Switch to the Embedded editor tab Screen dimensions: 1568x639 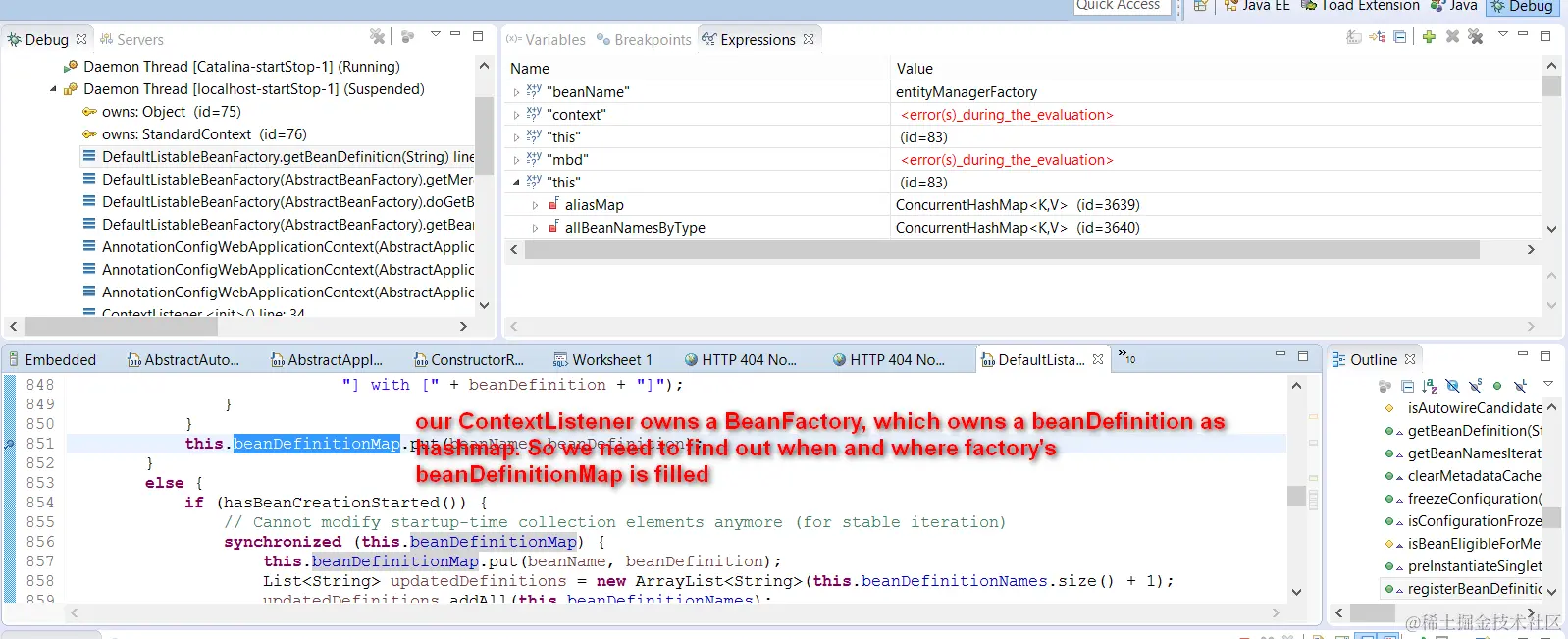coord(52,360)
